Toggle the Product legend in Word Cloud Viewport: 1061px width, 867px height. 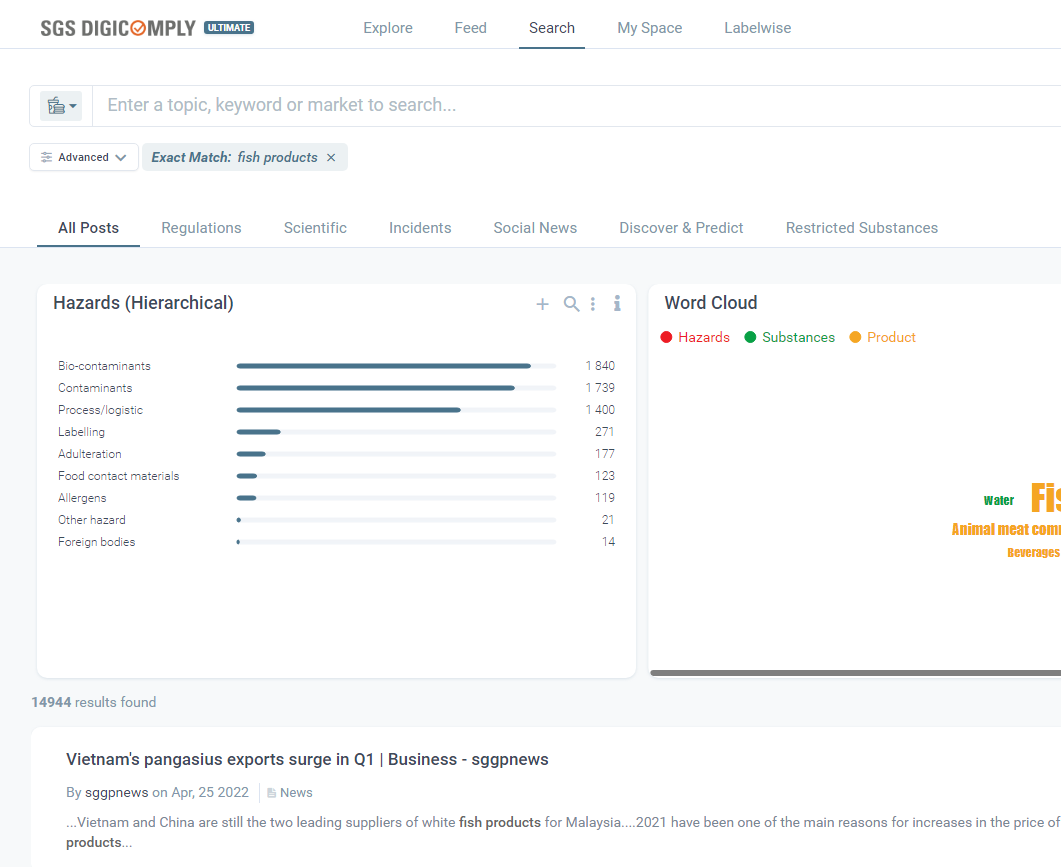click(882, 338)
